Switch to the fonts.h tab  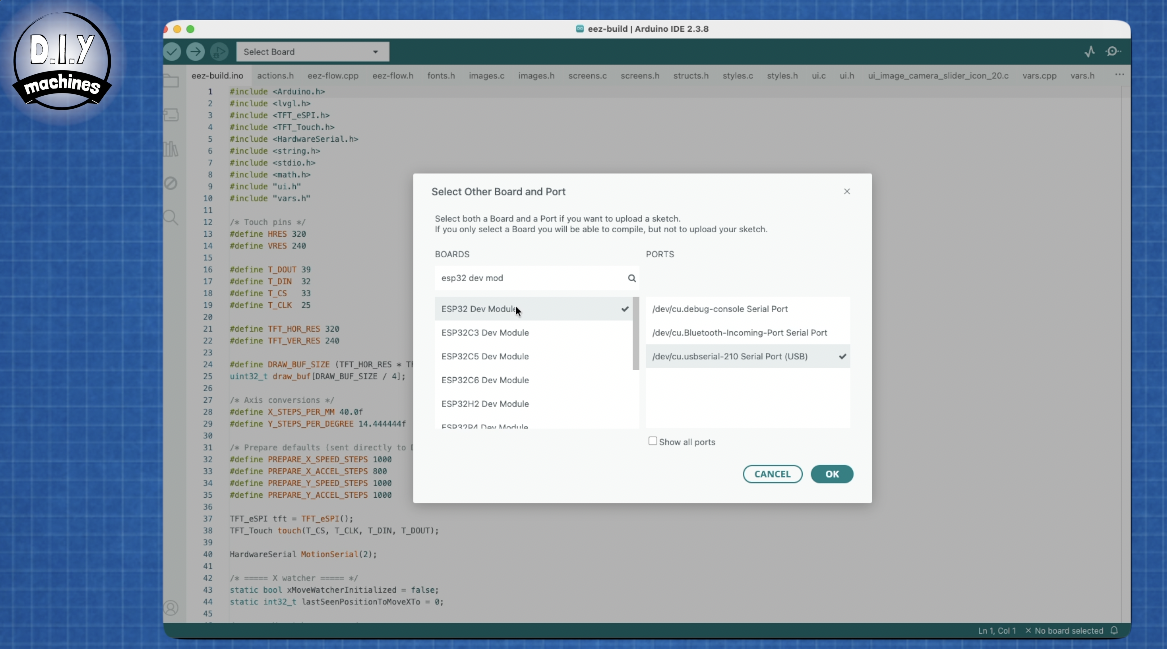point(441,76)
